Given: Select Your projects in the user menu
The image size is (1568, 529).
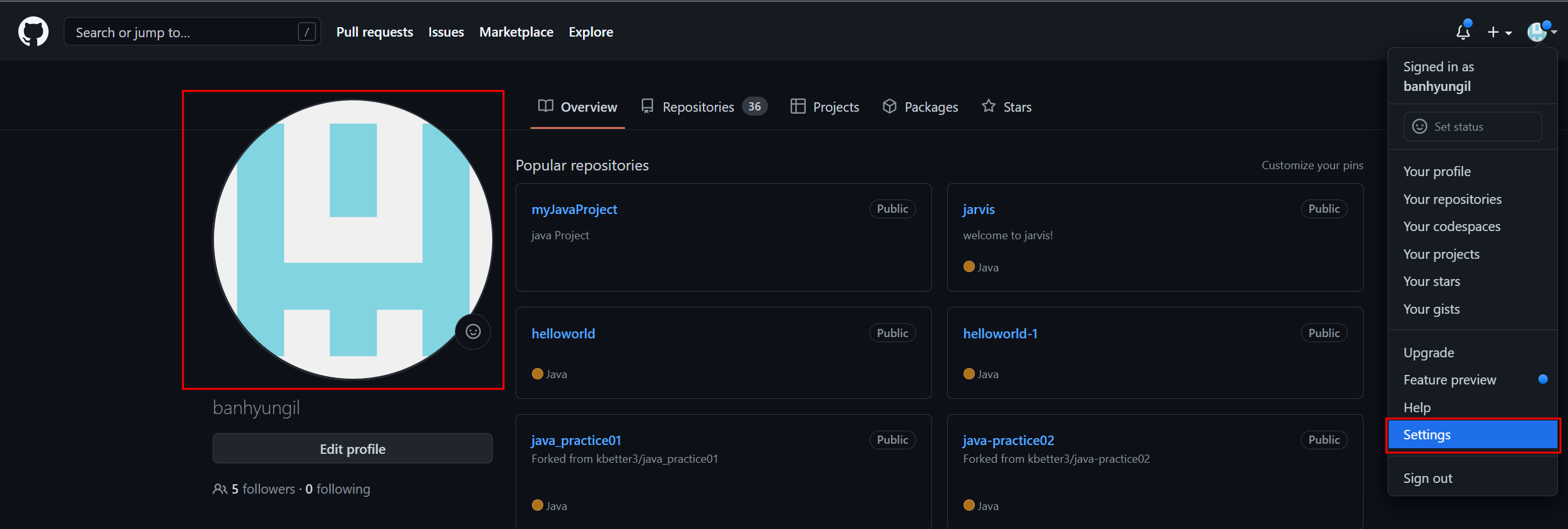Looking at the screenshot, I should [x=1472, y=254].
